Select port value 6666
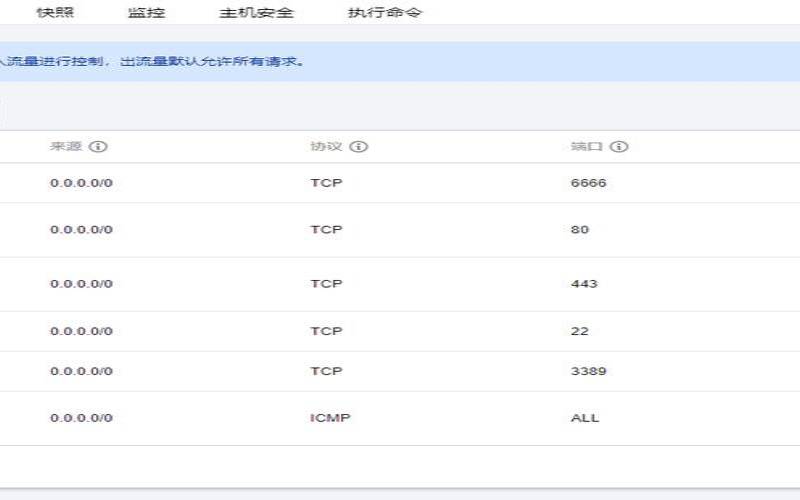The height and width of the screenshot is (500, 800). [588, 183]
